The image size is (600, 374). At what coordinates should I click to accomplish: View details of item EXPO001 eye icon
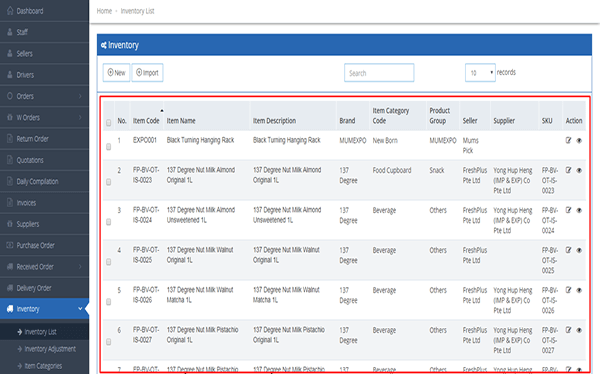click(579, 140)
